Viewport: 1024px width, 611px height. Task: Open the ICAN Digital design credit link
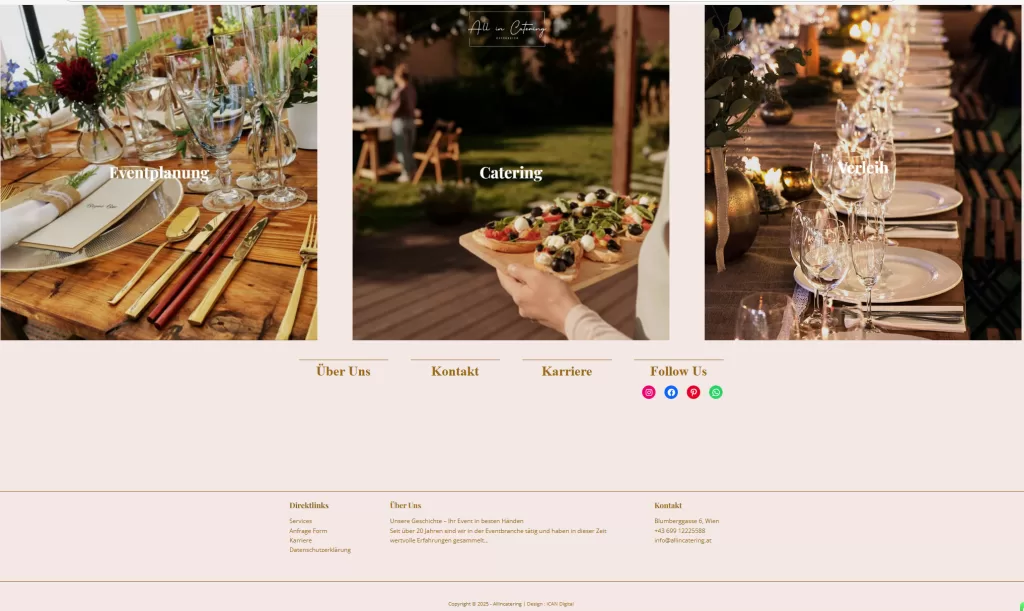(x=560, y=604)
